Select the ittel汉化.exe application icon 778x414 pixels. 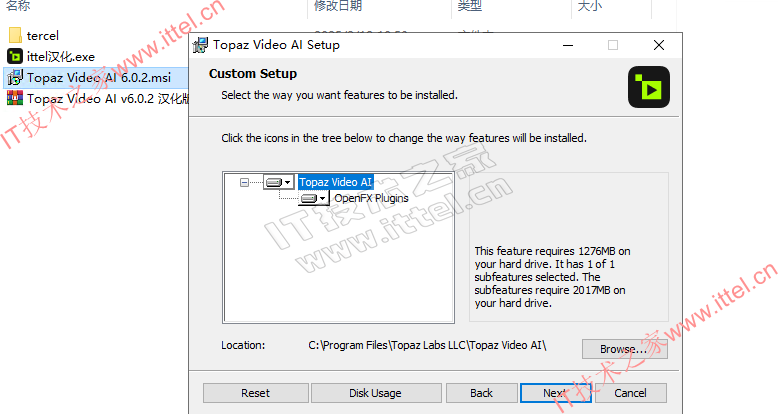[15, 57]
